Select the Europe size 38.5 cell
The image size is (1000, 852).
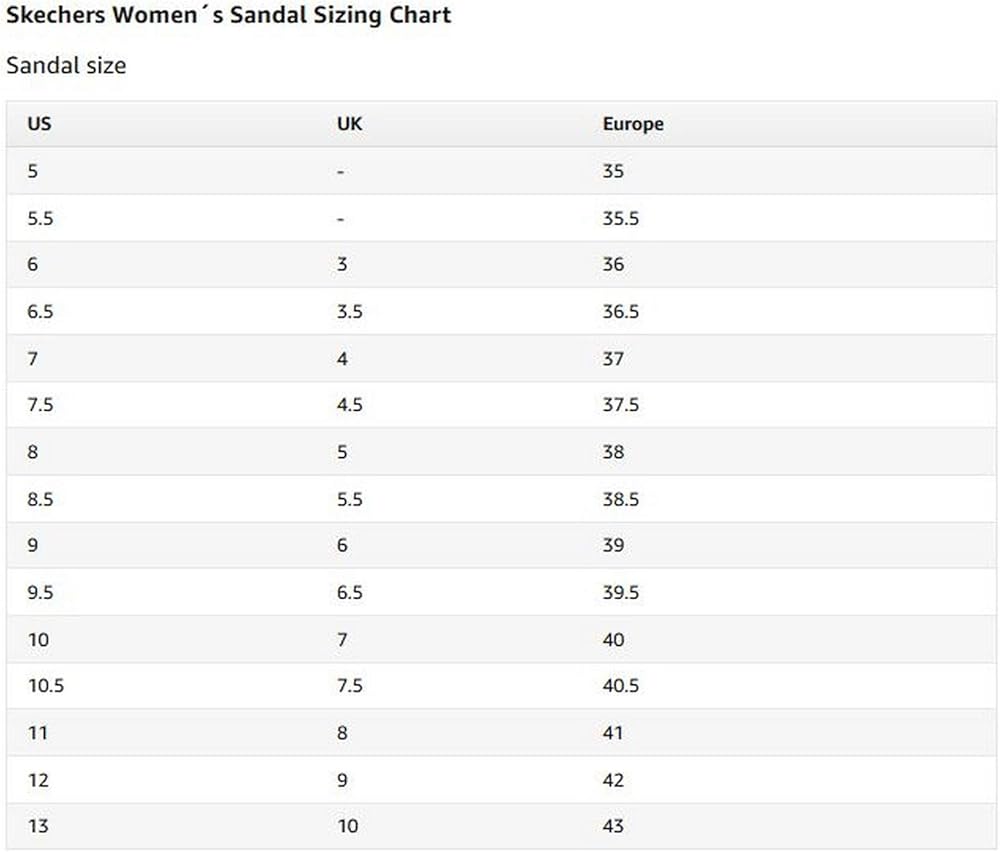[621, 499]
